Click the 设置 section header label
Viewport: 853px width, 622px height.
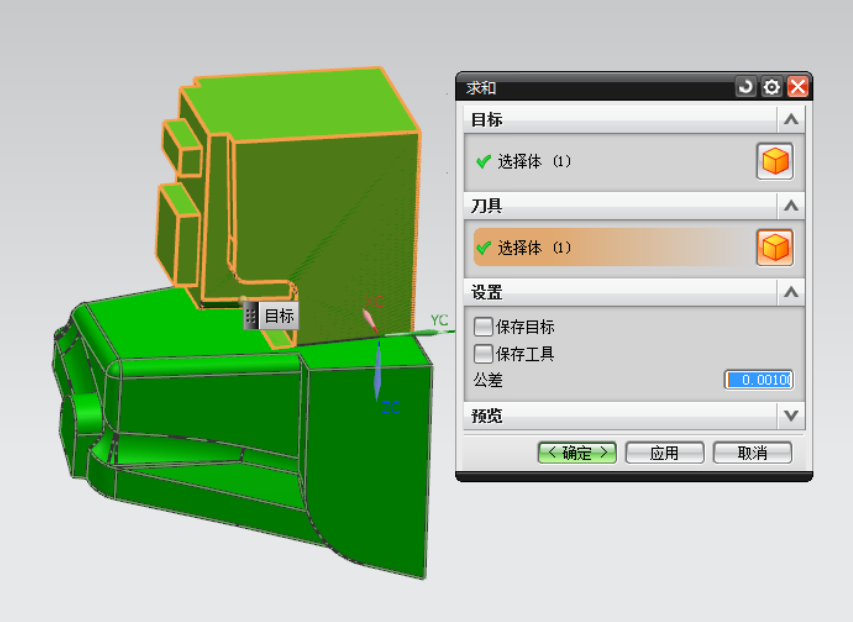(487, 292)
